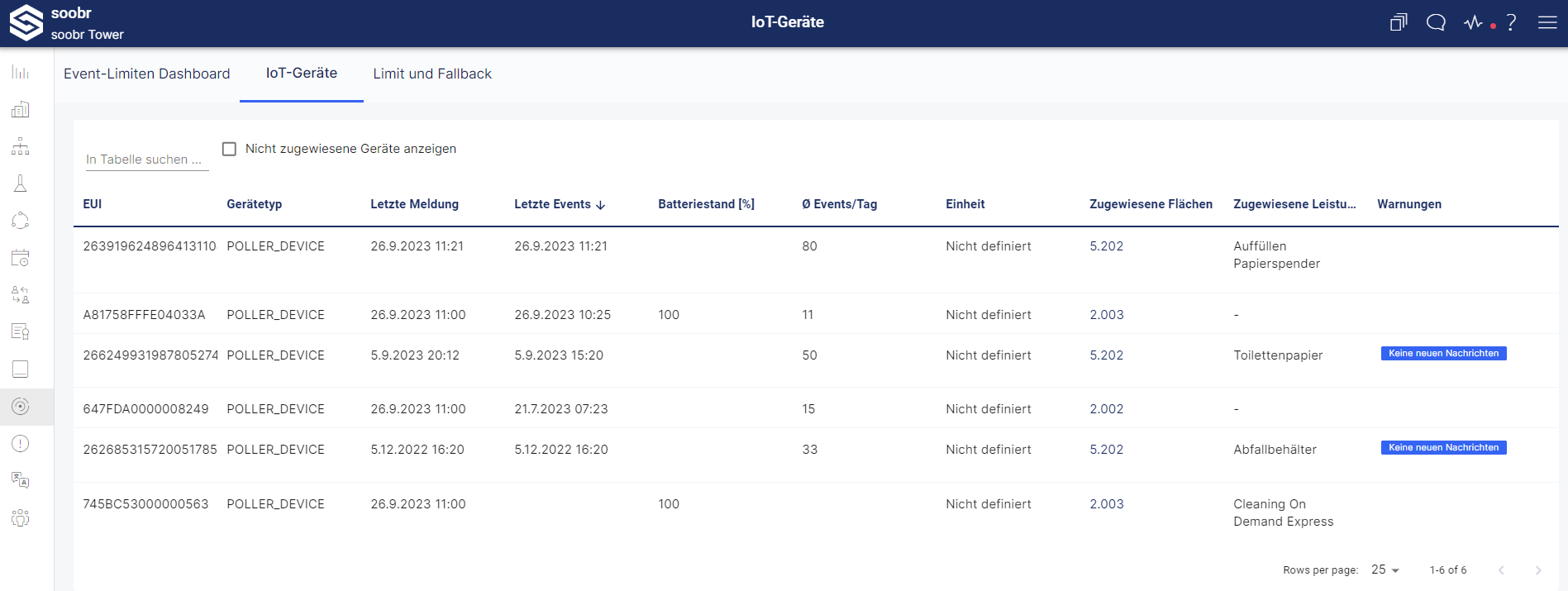Open the bar chart icon in sidebar
Image resolution: width=1568 pixels, height=591 pixels.
21,73
